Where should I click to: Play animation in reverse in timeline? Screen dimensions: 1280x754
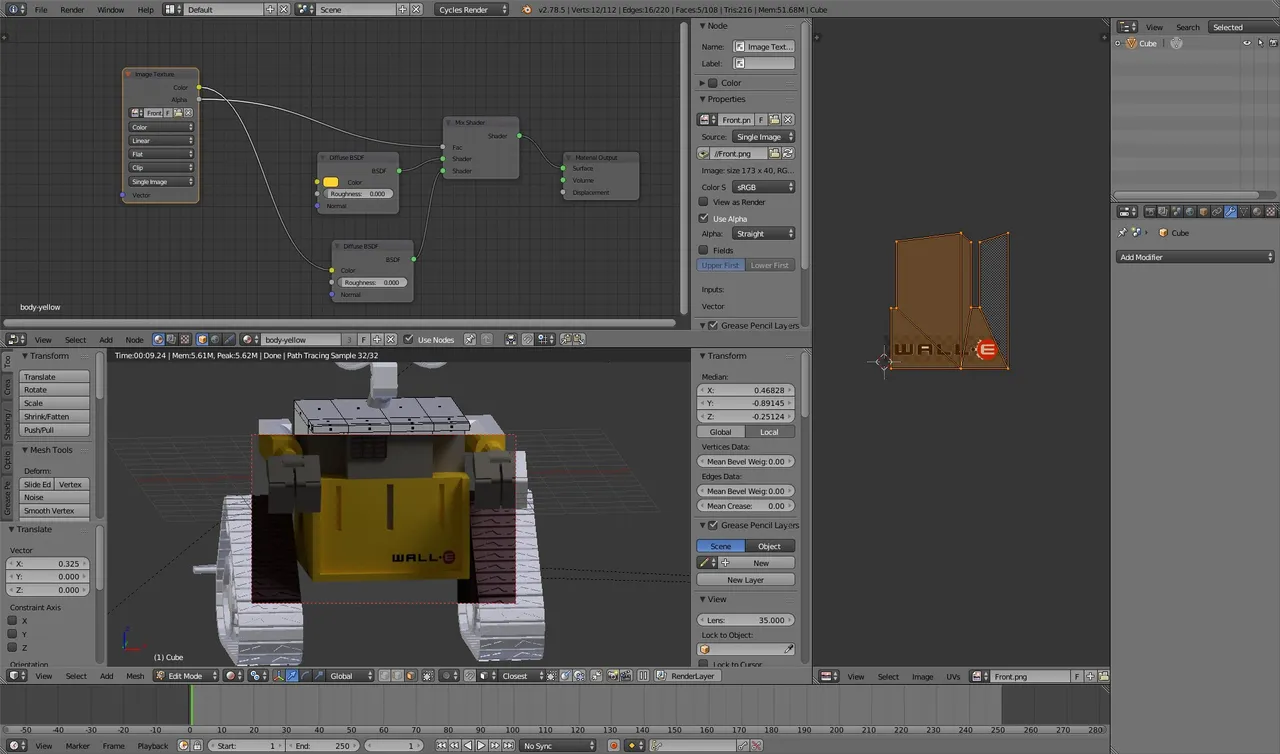[x=466, y=745]
